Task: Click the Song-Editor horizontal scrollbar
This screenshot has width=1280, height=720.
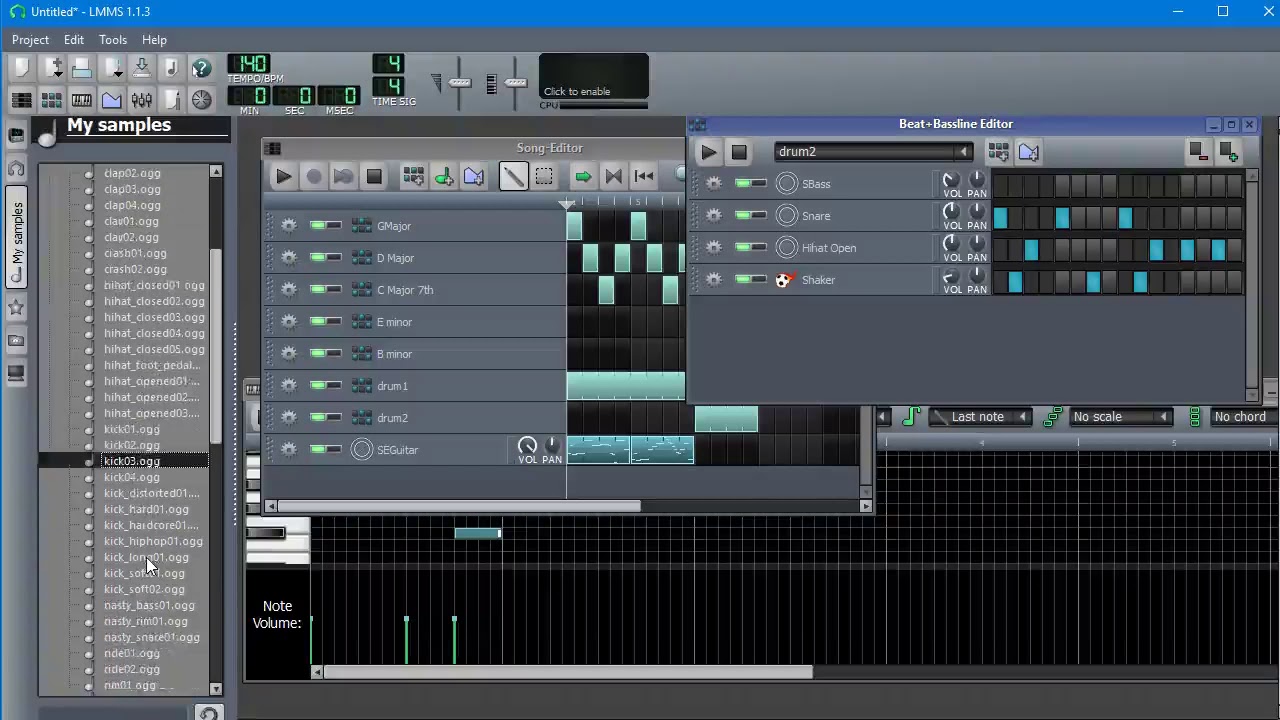Action: click(x=460, y=506)
